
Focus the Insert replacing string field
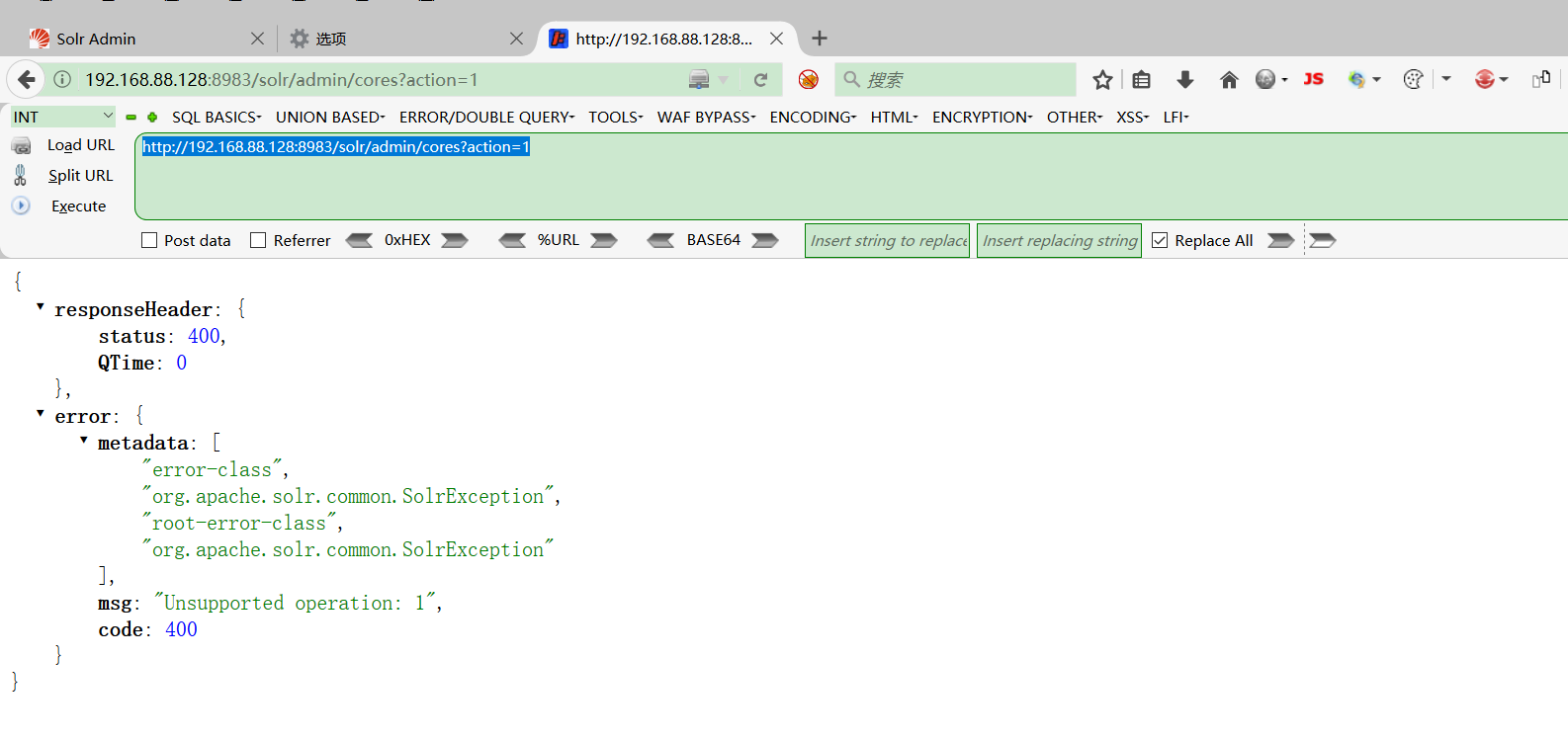click(1059, 240)
